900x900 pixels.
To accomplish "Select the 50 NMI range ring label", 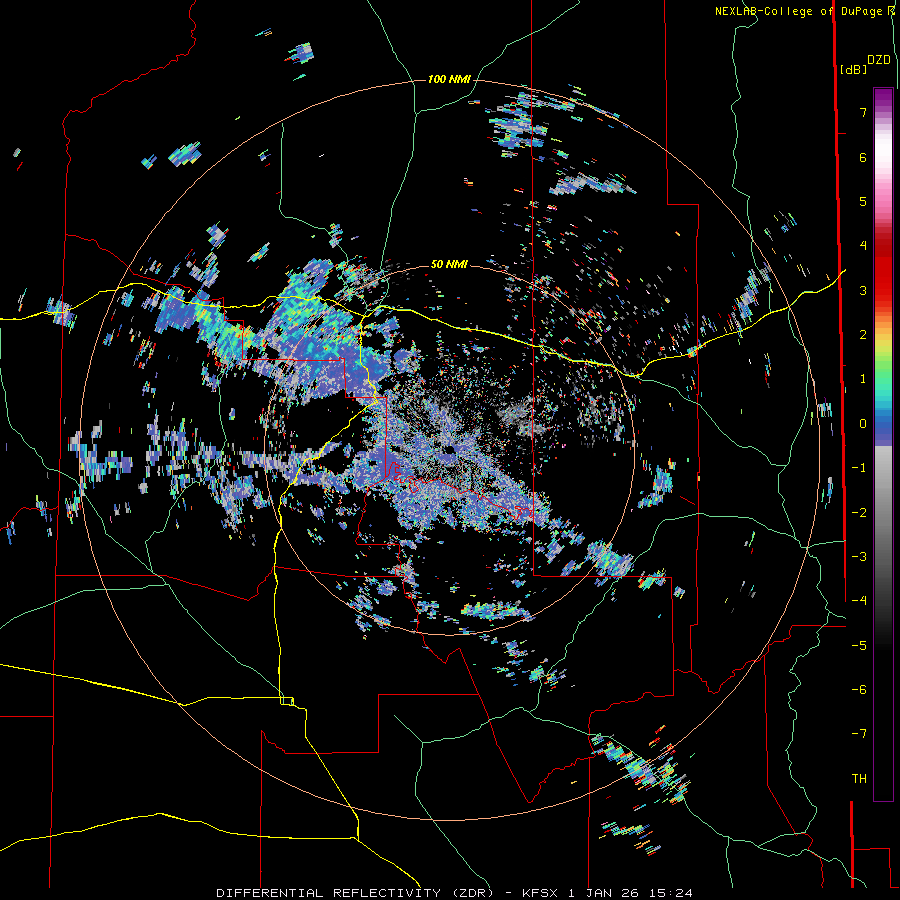I will click(x=449, y=264).
